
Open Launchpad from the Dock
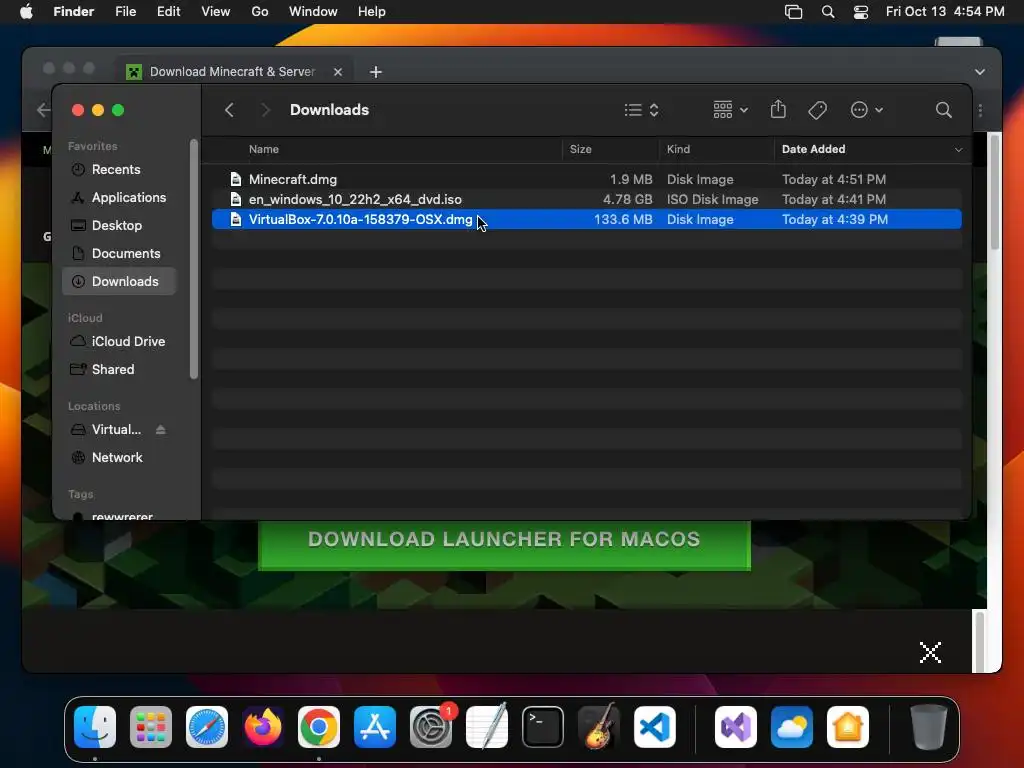pyautogui.click(x=151, y=727)
